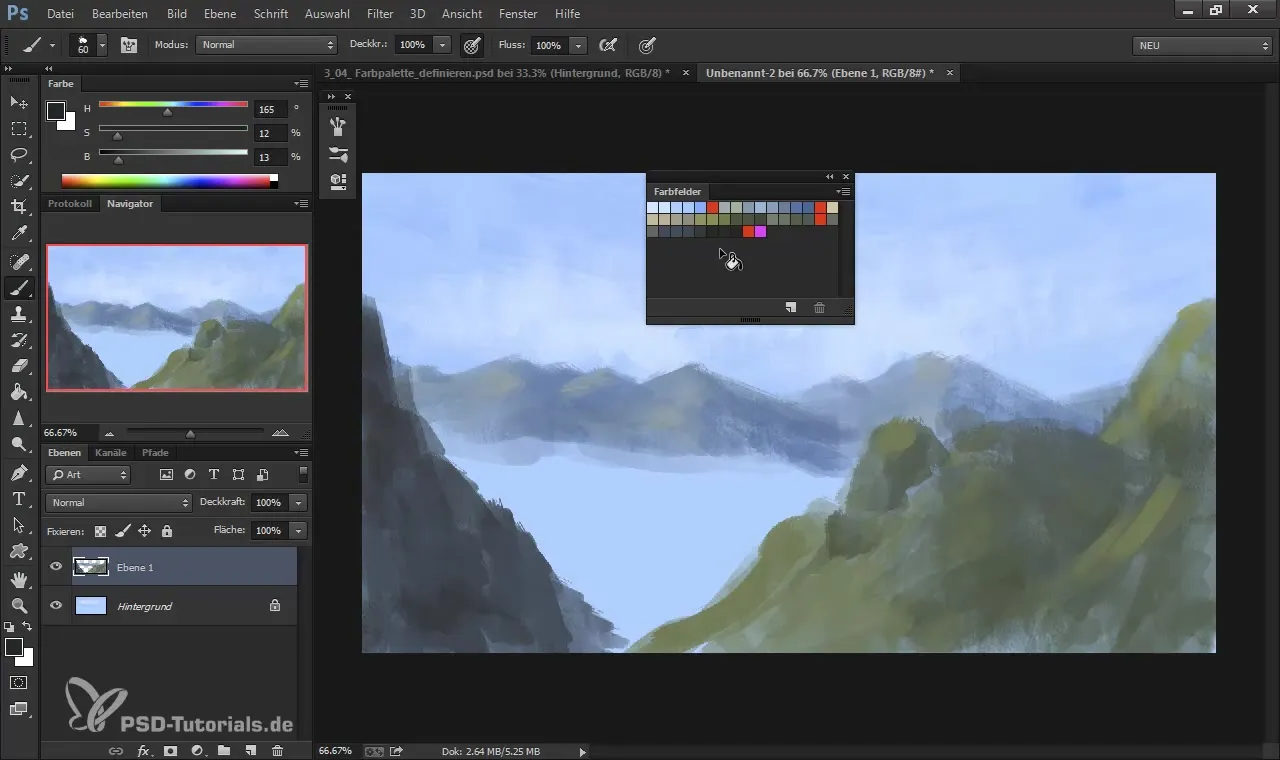The image size is (1280, 760).
Task: Click the trash icon in Farbfelder panel
Action: tap(819, 308)
